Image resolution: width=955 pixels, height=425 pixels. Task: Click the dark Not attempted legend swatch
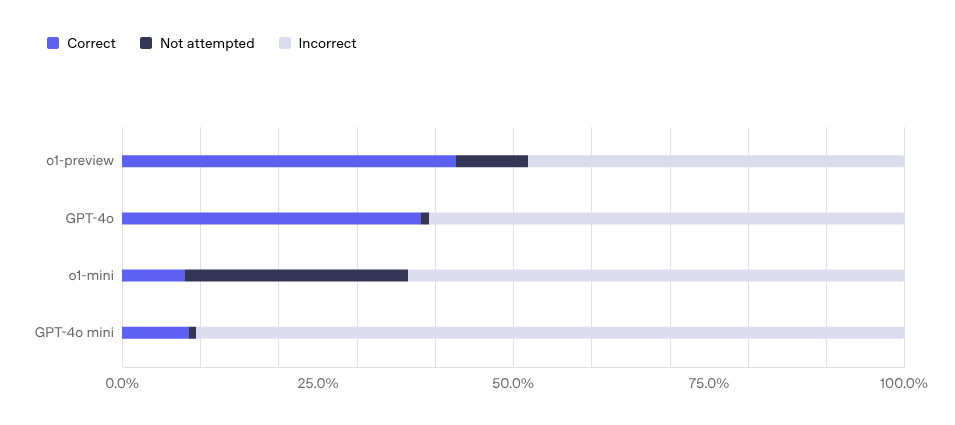(x=146, y=43)
